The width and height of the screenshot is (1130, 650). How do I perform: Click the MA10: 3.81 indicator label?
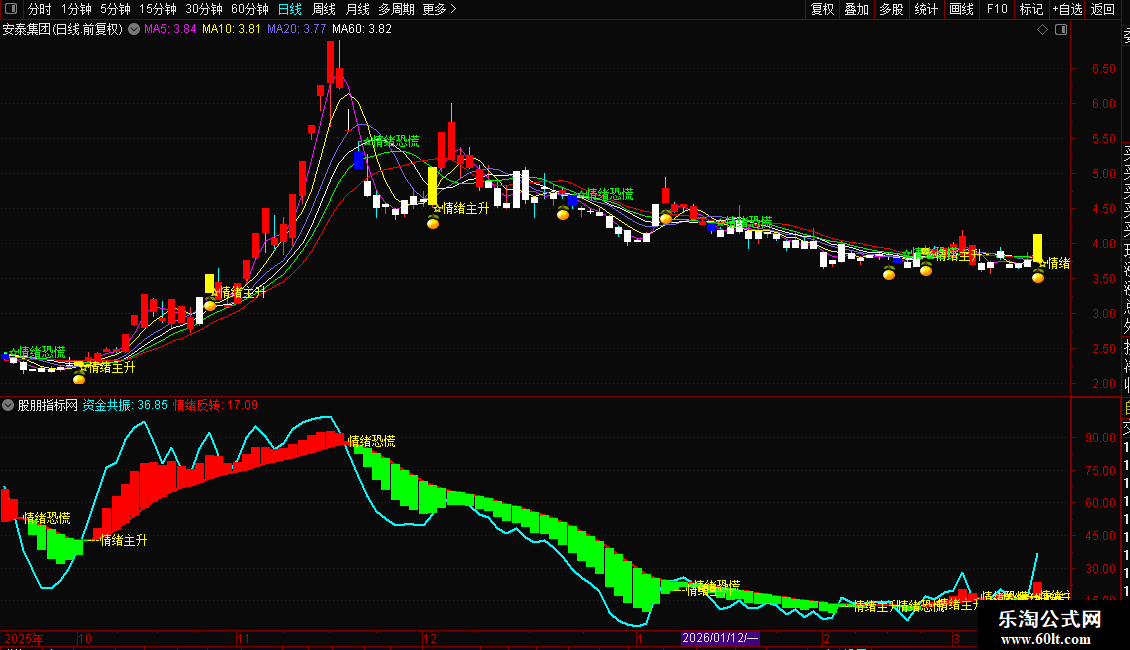pos(231,30)
